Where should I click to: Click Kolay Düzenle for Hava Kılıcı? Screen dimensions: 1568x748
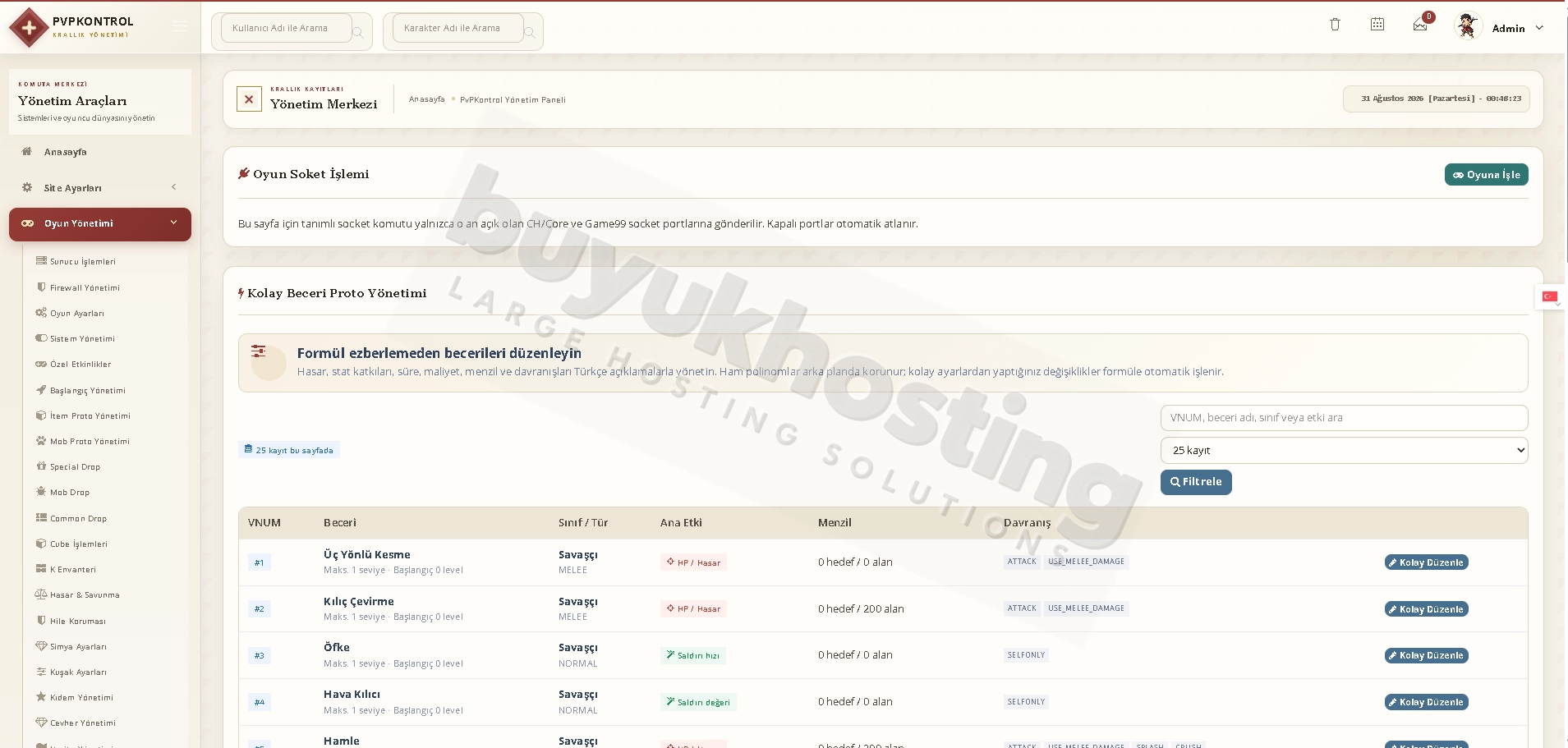point(1427,702)
